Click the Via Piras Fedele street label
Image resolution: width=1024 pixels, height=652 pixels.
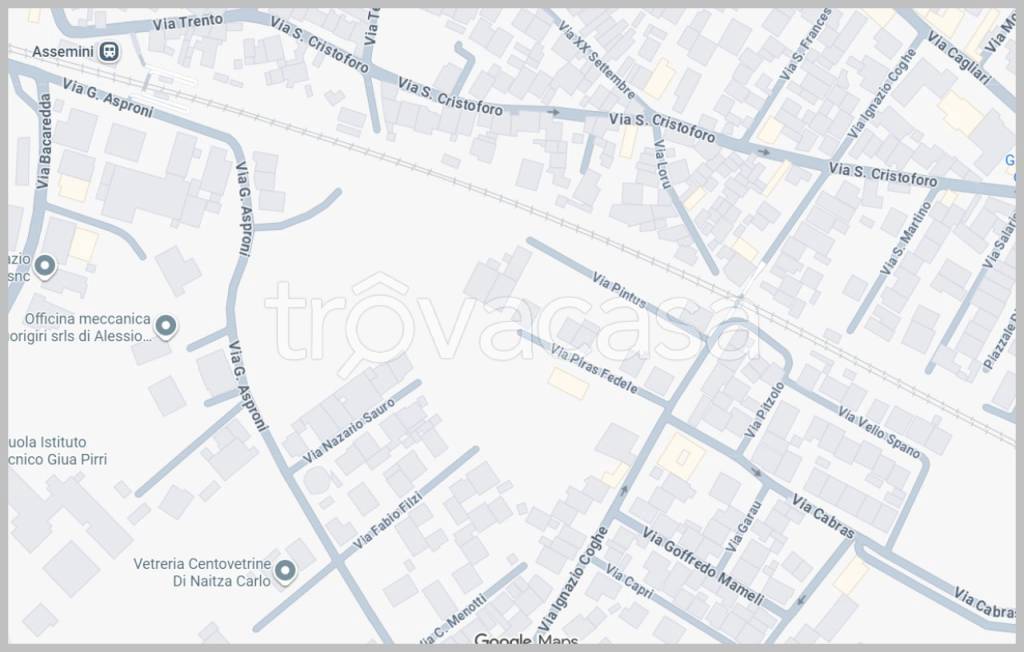click(593, 370)
